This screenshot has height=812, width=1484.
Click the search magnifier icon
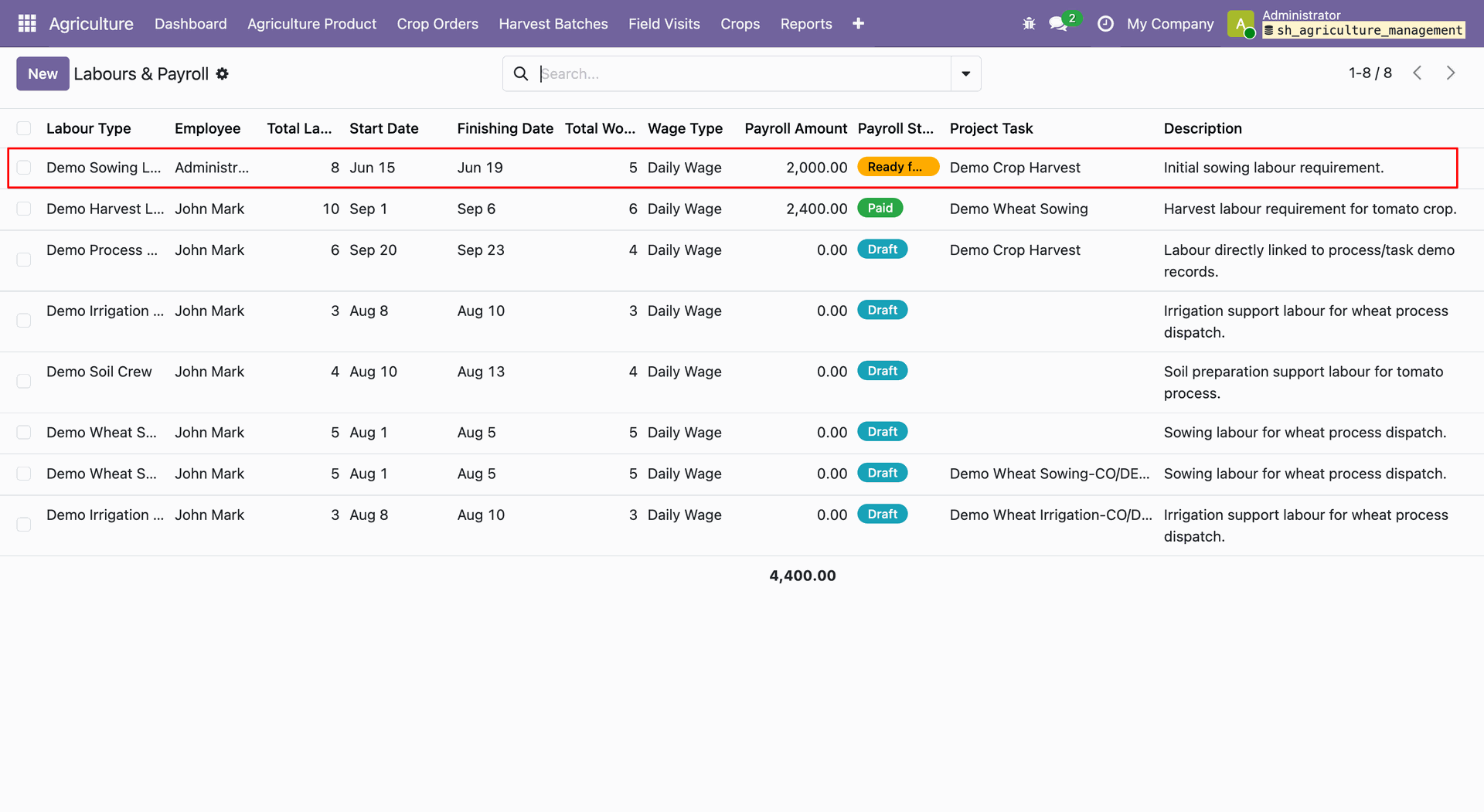pyautogui.click(x=521, y=73)
